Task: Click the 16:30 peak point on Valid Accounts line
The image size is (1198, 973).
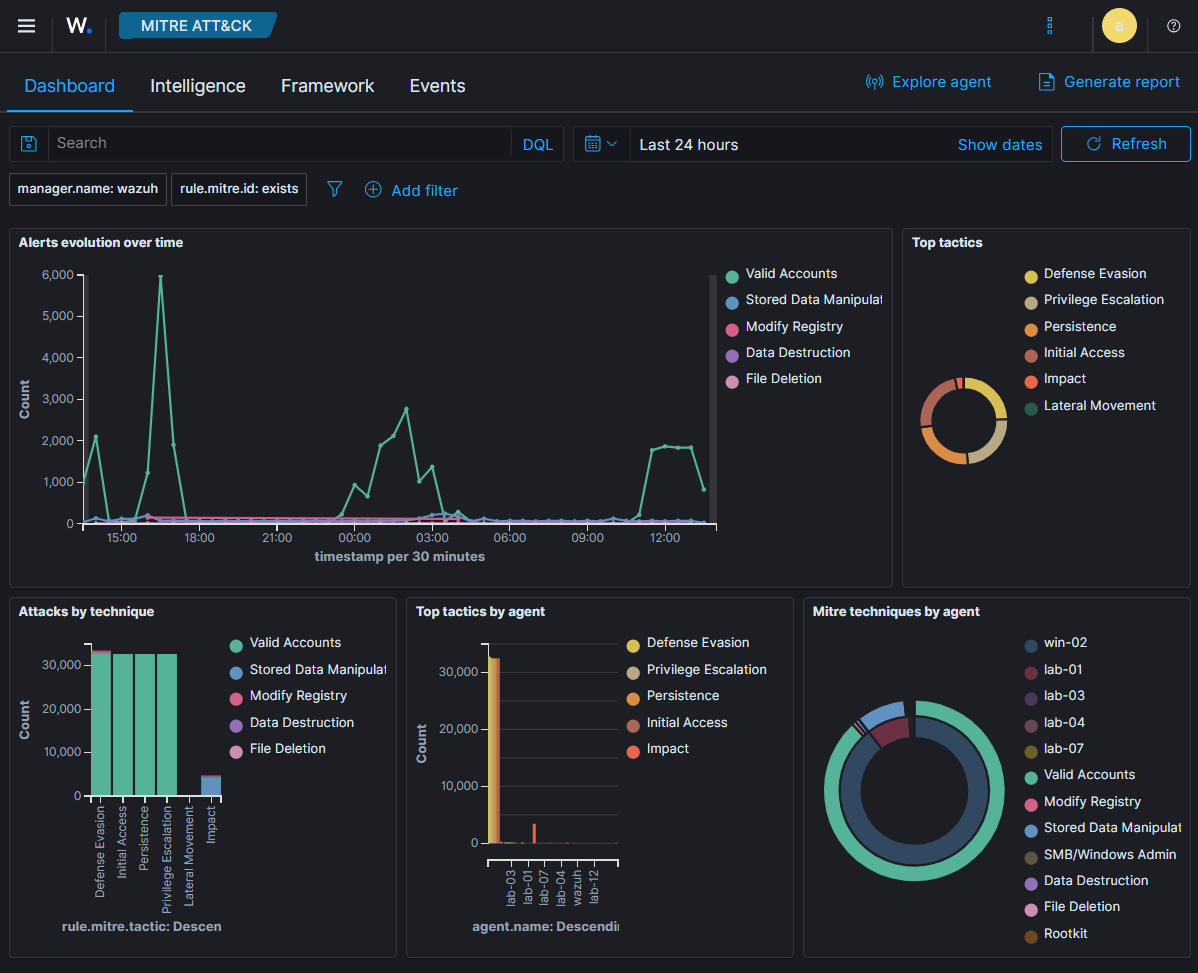Action: pyautogui.click(x=160, y=276)
